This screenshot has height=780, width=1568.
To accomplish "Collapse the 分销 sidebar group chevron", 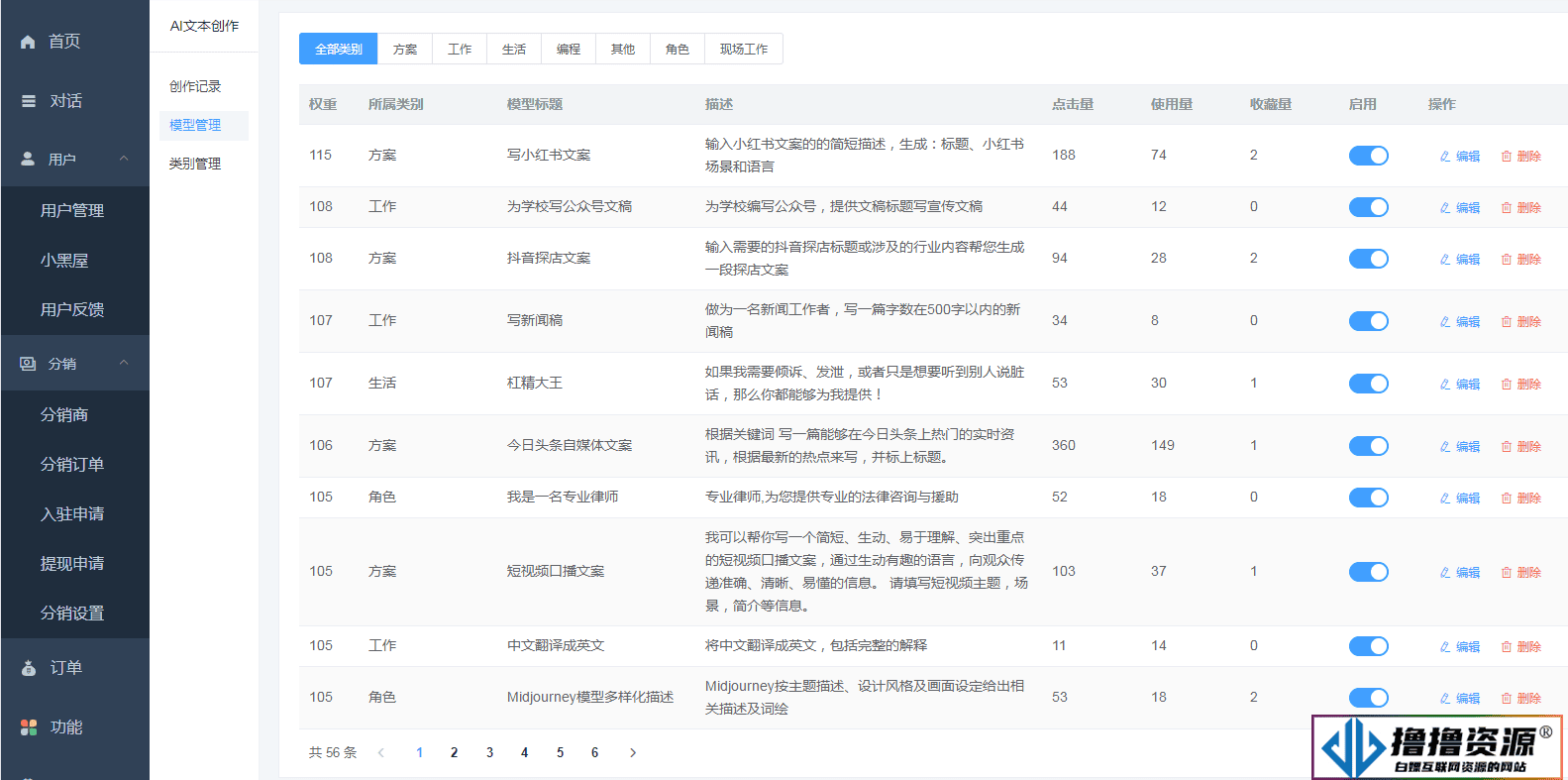I will (x=124, y=363).
